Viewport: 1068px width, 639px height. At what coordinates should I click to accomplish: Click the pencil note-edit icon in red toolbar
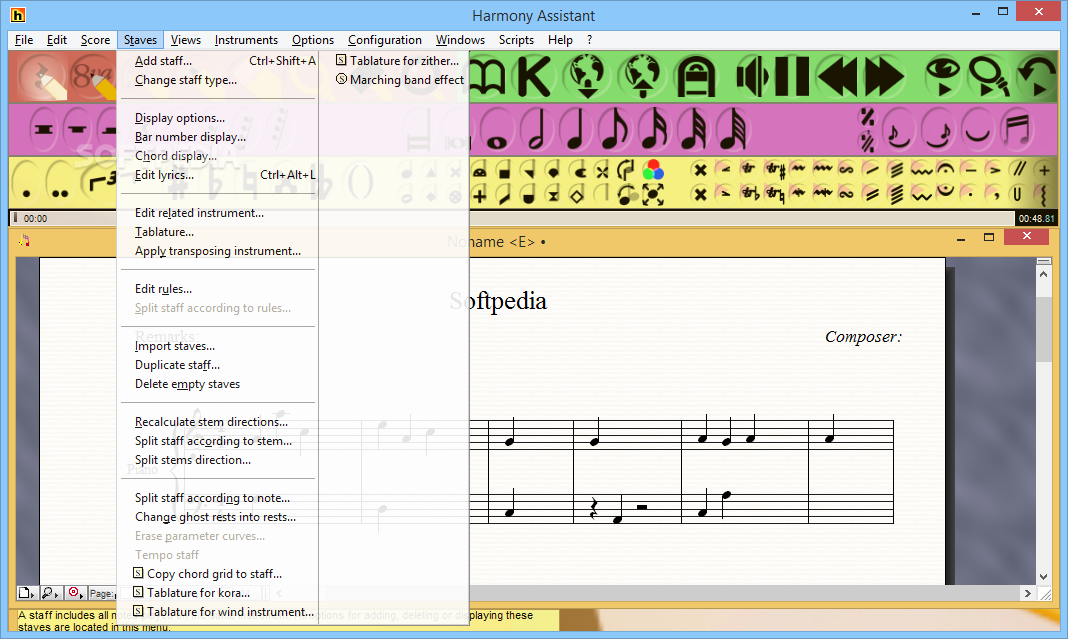[x=44, y=77]
